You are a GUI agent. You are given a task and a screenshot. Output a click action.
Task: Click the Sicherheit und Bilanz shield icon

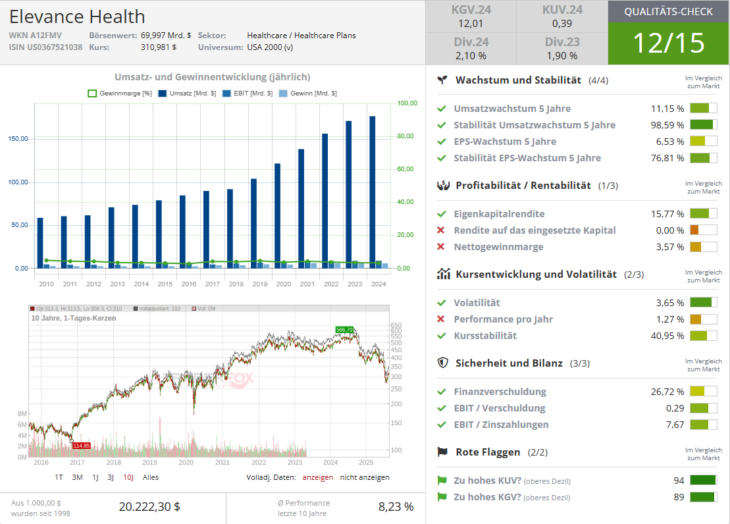(x=443, y=363)
